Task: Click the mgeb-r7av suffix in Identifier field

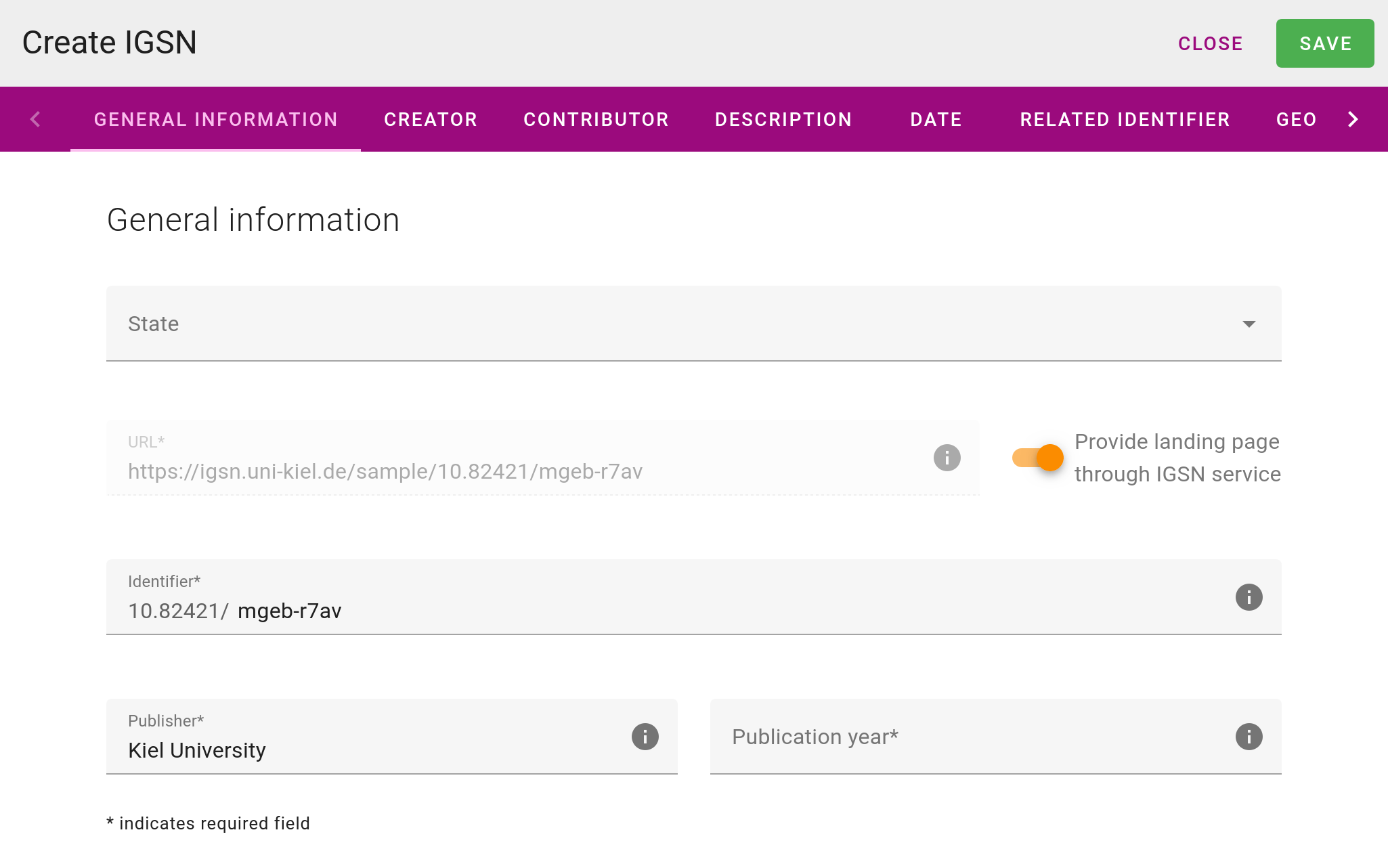Action: click(x=290, y=610)
